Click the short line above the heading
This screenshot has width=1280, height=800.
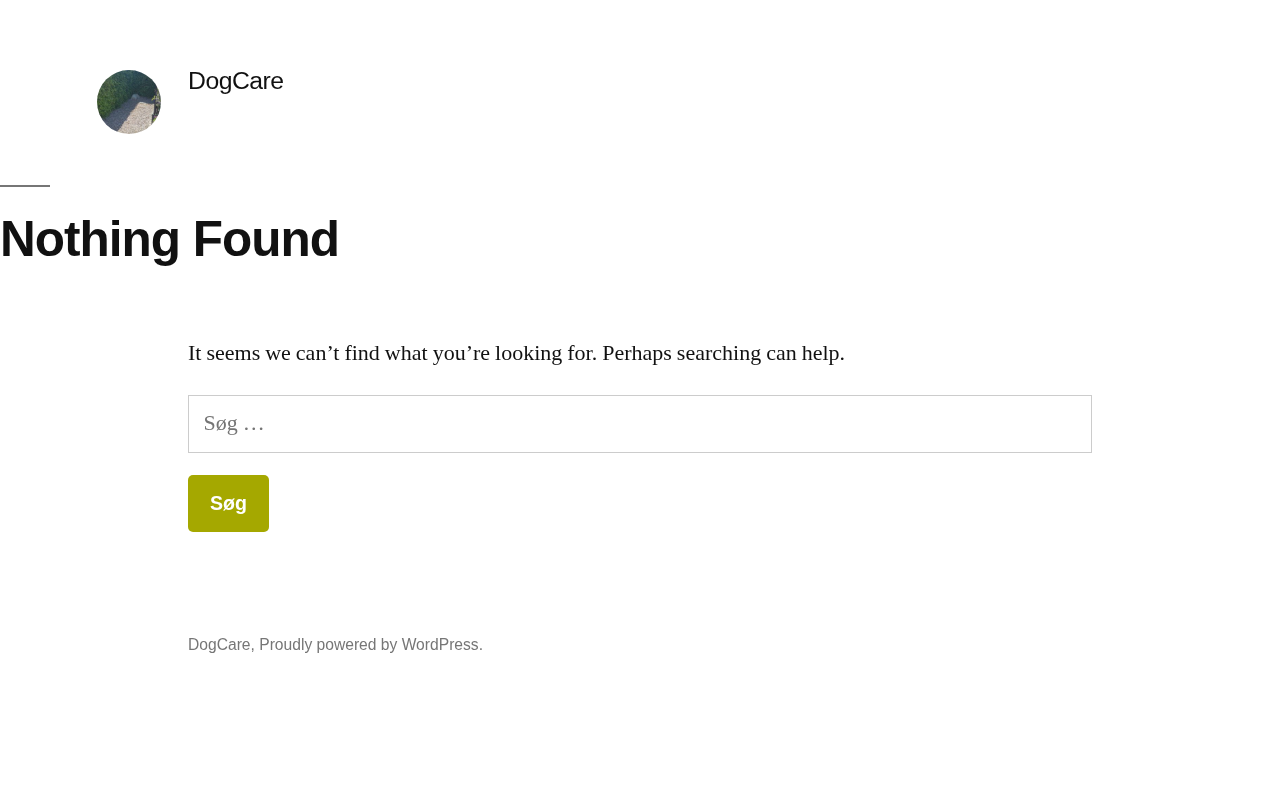25,186
